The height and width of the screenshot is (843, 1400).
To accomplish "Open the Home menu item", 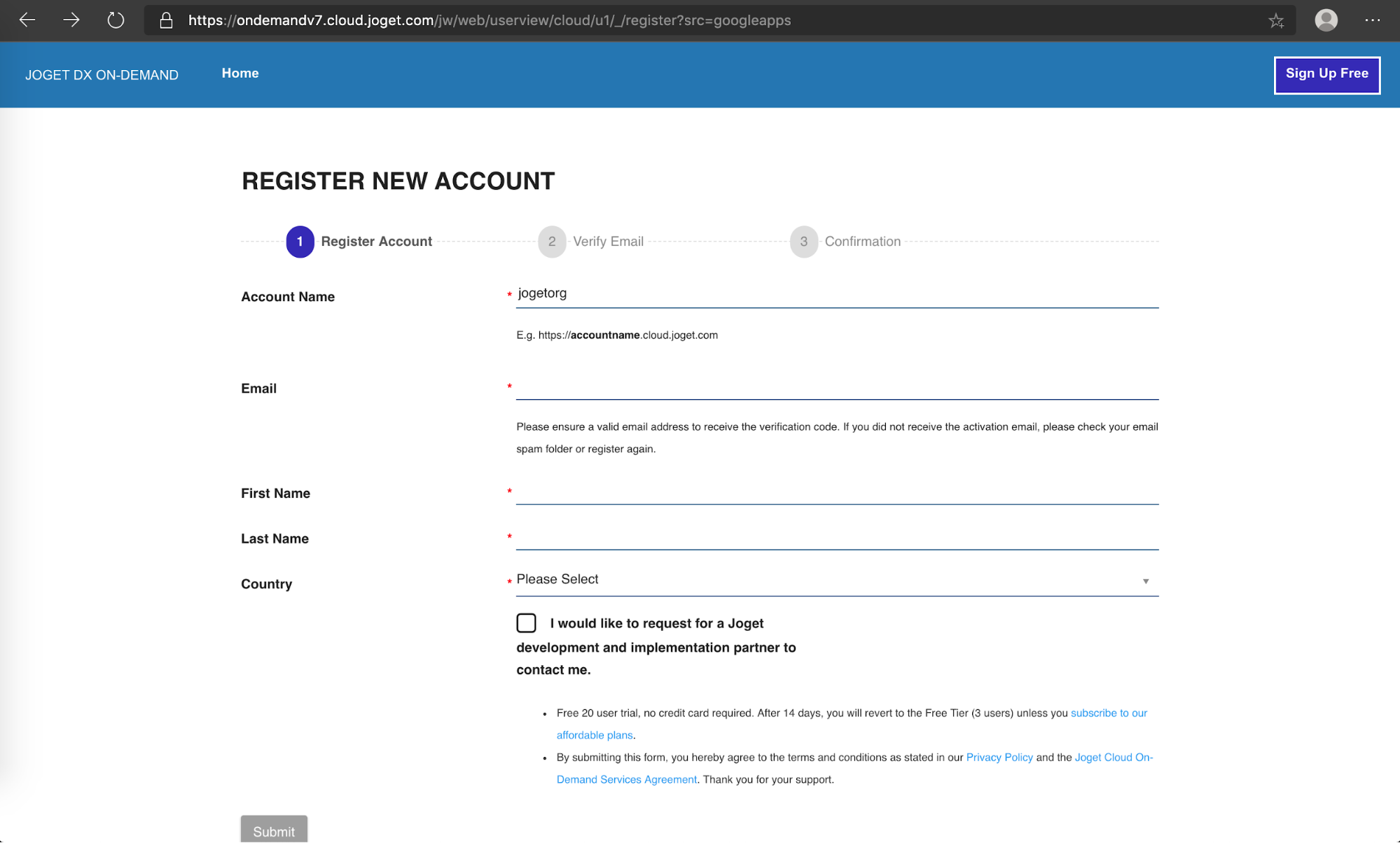I will point(240,74).
